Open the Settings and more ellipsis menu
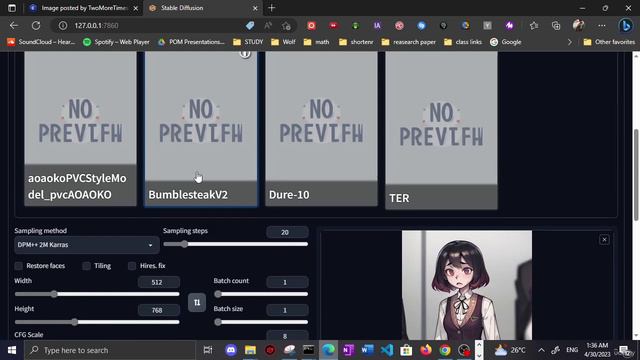Image resolution: width=640 pixels, height=360 pixels. 602,25
